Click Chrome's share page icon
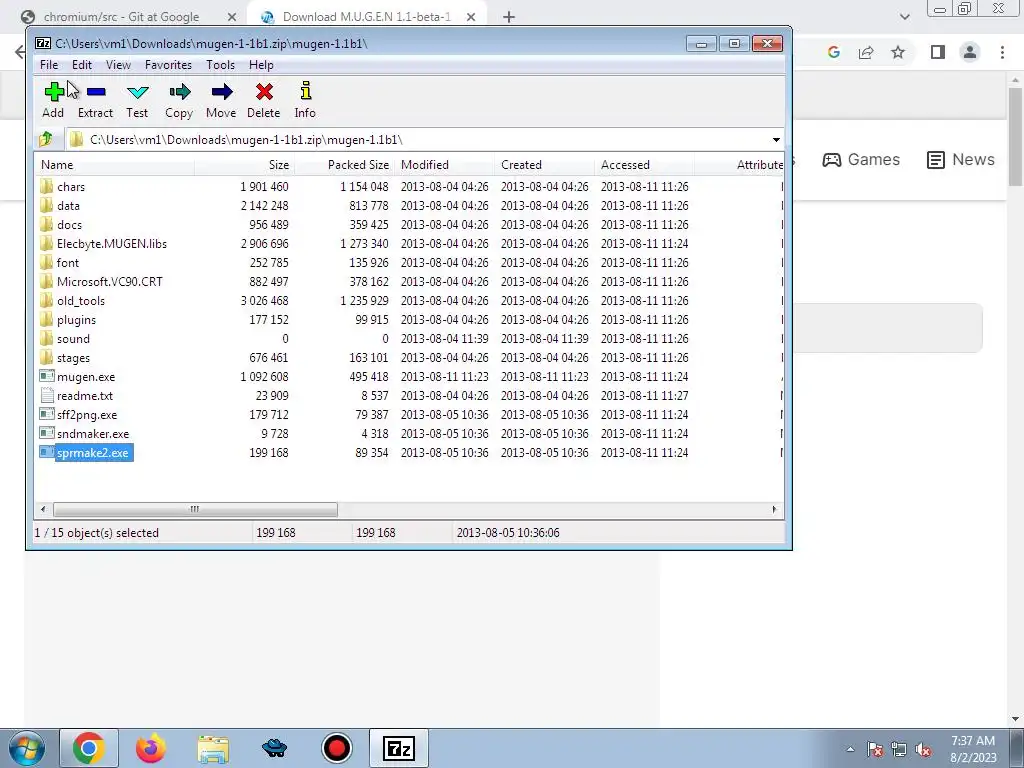 pyautogui.click(x=866, y=52)
